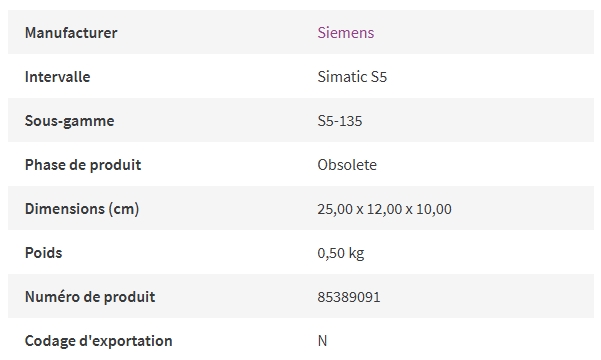Select the Numéro de produit label
This screenshot has width=601, height=360.
click(90, 297)
